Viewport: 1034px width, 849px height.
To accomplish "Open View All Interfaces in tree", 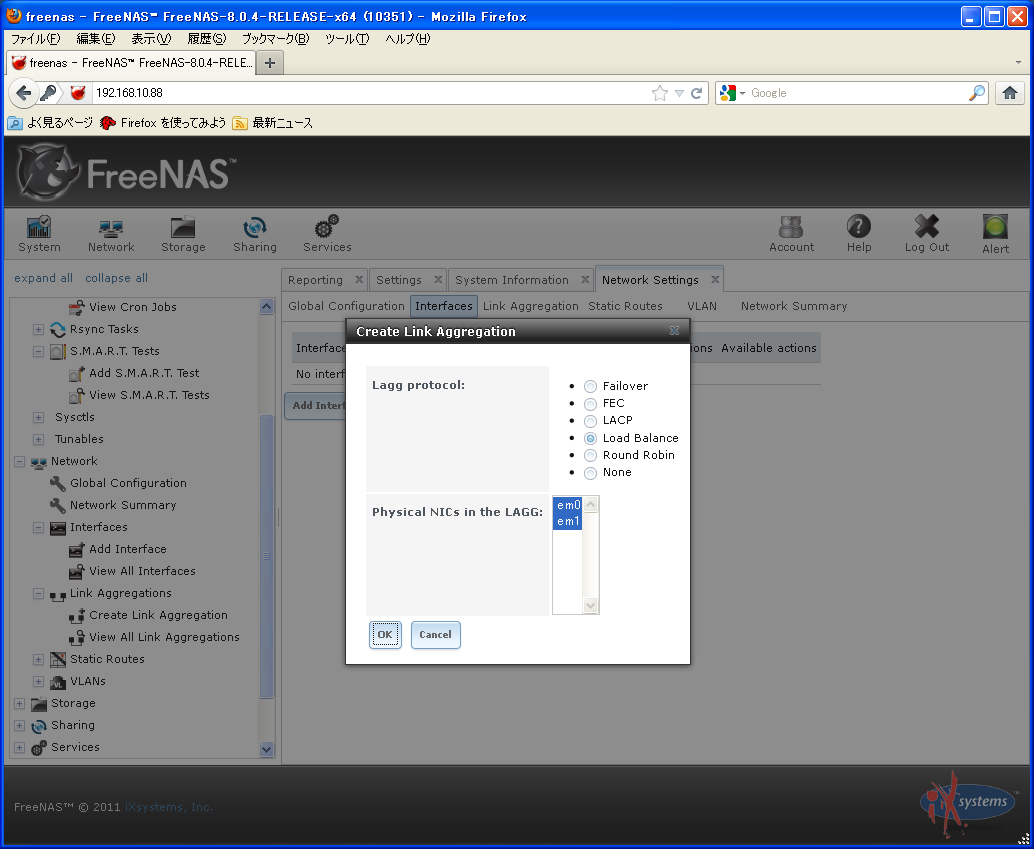I will click(142, 571).
